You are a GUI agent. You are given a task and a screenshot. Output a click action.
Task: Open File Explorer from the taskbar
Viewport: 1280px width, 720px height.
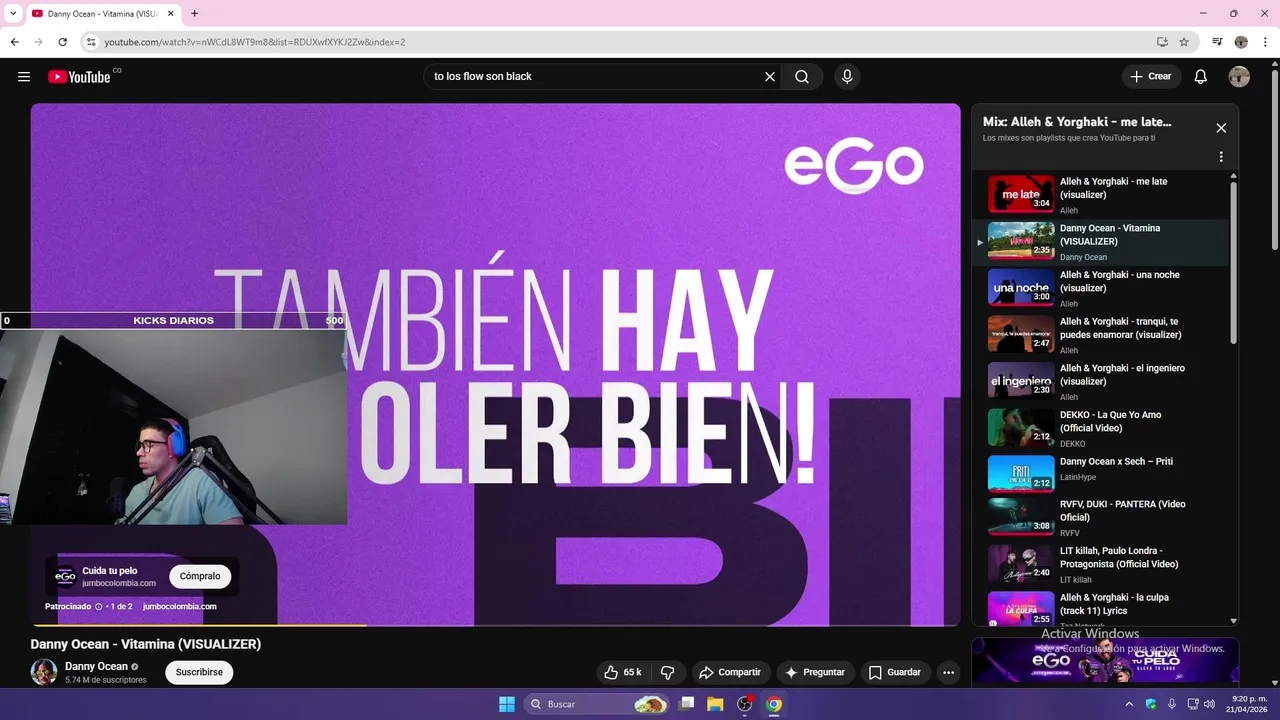[x=715, y=704]
